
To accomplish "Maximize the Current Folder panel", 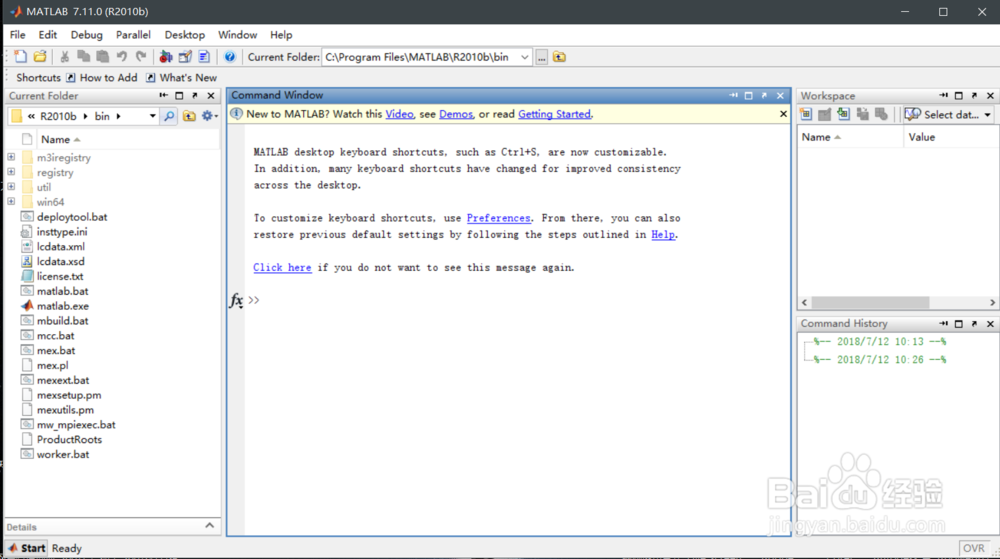I will click(x=179, y=96).
